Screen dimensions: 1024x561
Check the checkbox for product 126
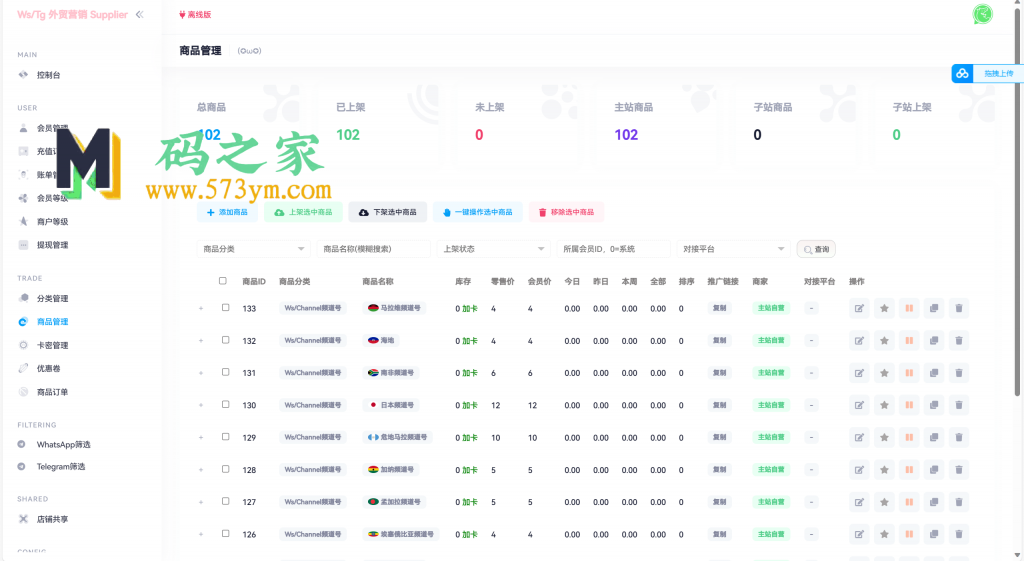(225, 534)
